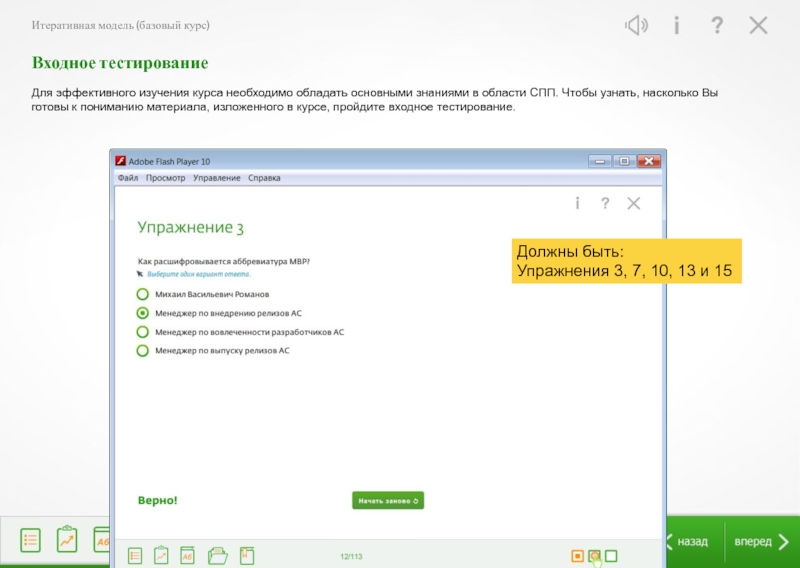Open the progress clipboard icon in Flash toolbar
This screenshot has height=568, width=800.
[x=161, y=555]
